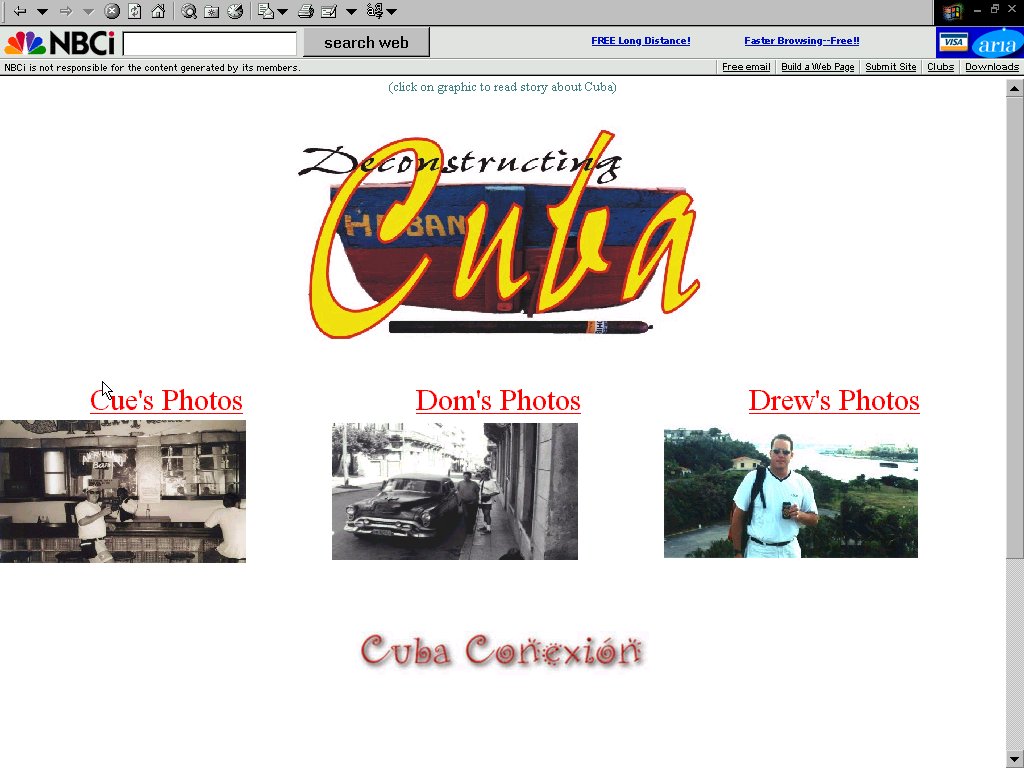Open the Drew's Photos link
This screenshot has height=768, width=1024.
click(833, 401)
